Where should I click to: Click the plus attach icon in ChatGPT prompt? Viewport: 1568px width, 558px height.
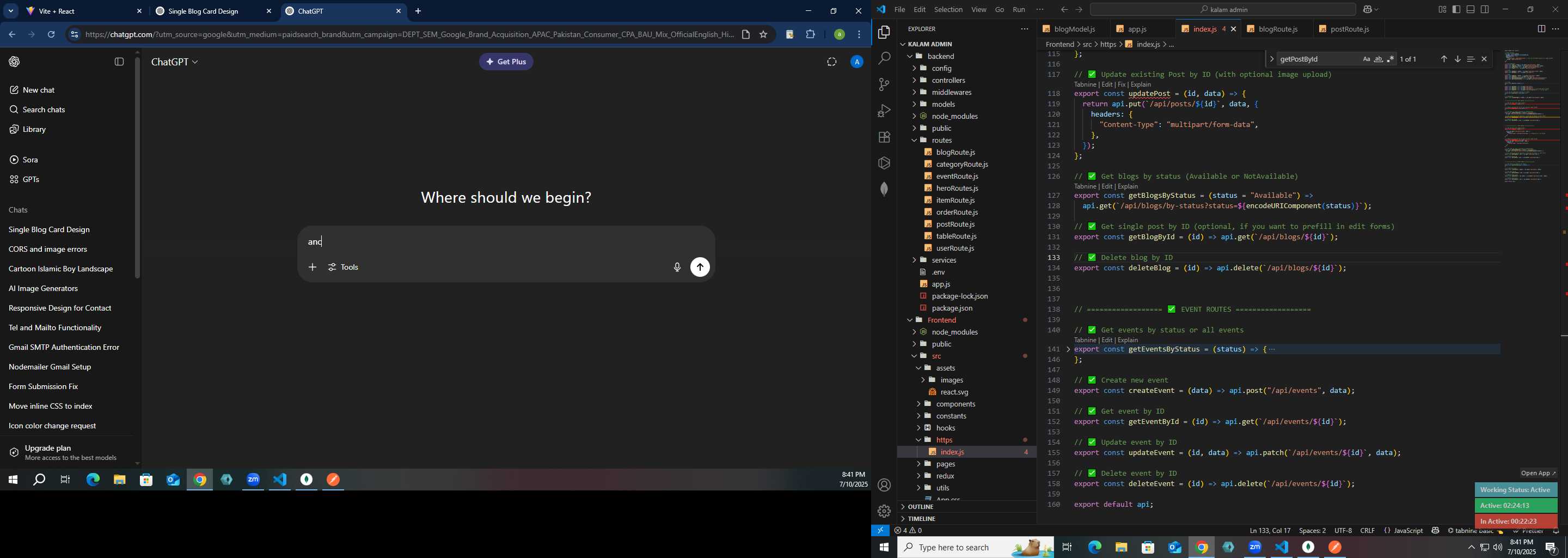pyautogui.click(x=313, y=268)
